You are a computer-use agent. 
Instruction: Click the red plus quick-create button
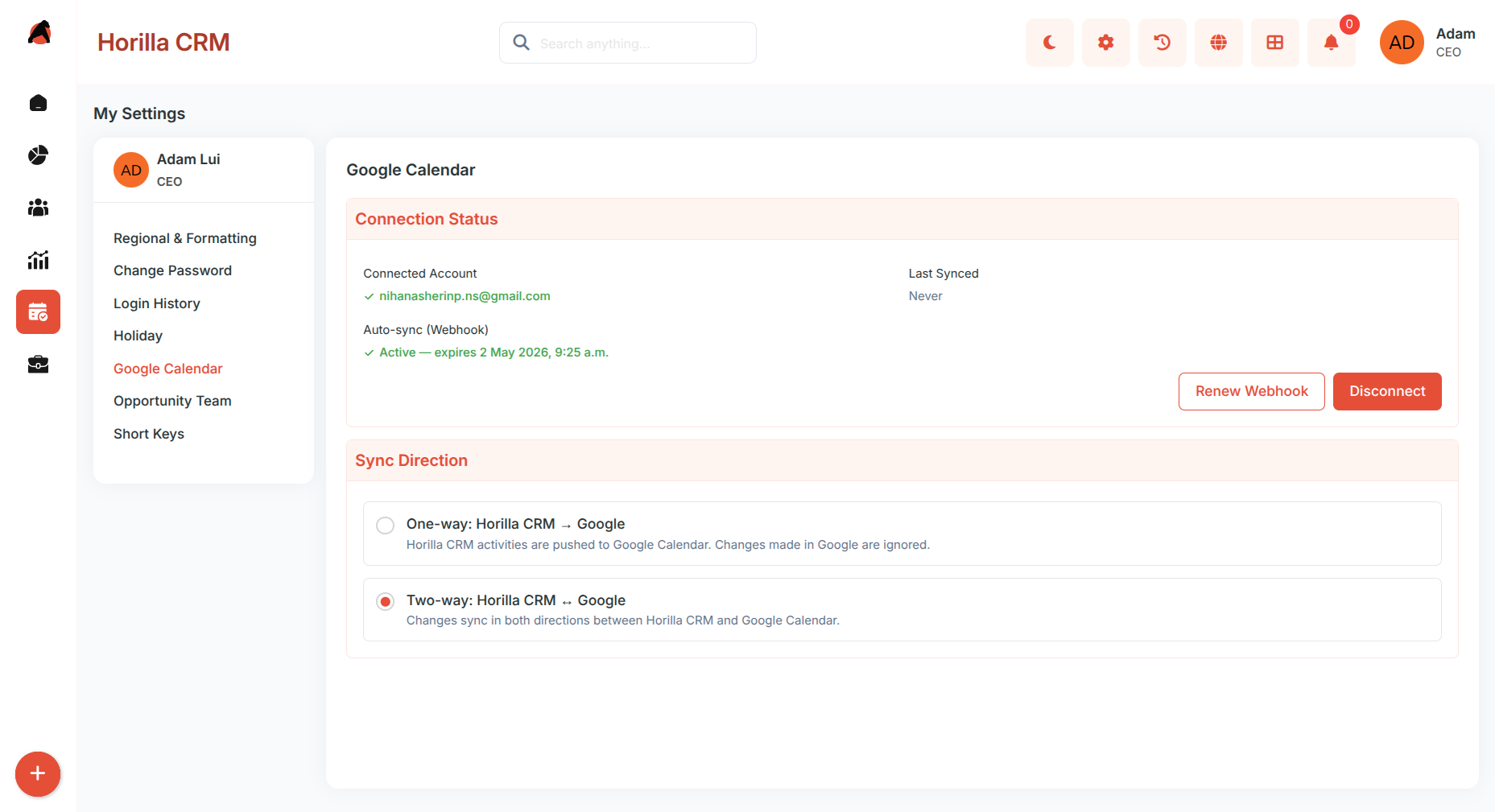pyautogui.click(x=38, y=774)
